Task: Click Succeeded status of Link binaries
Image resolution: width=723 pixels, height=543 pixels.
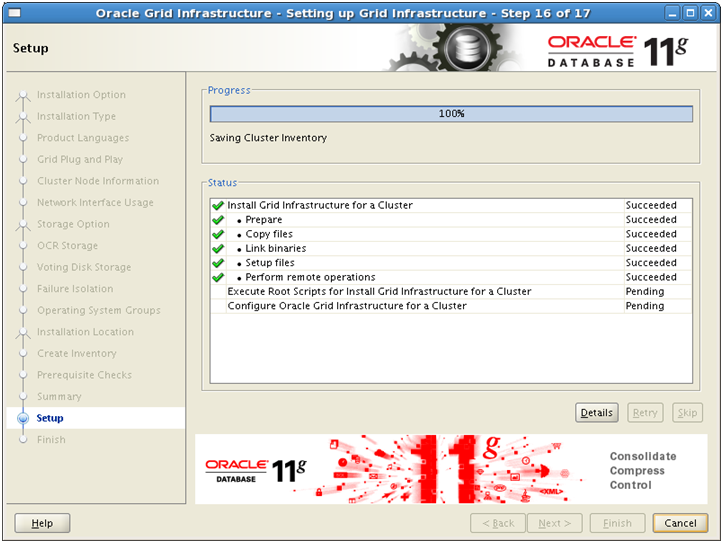Action: coord(651,248)
